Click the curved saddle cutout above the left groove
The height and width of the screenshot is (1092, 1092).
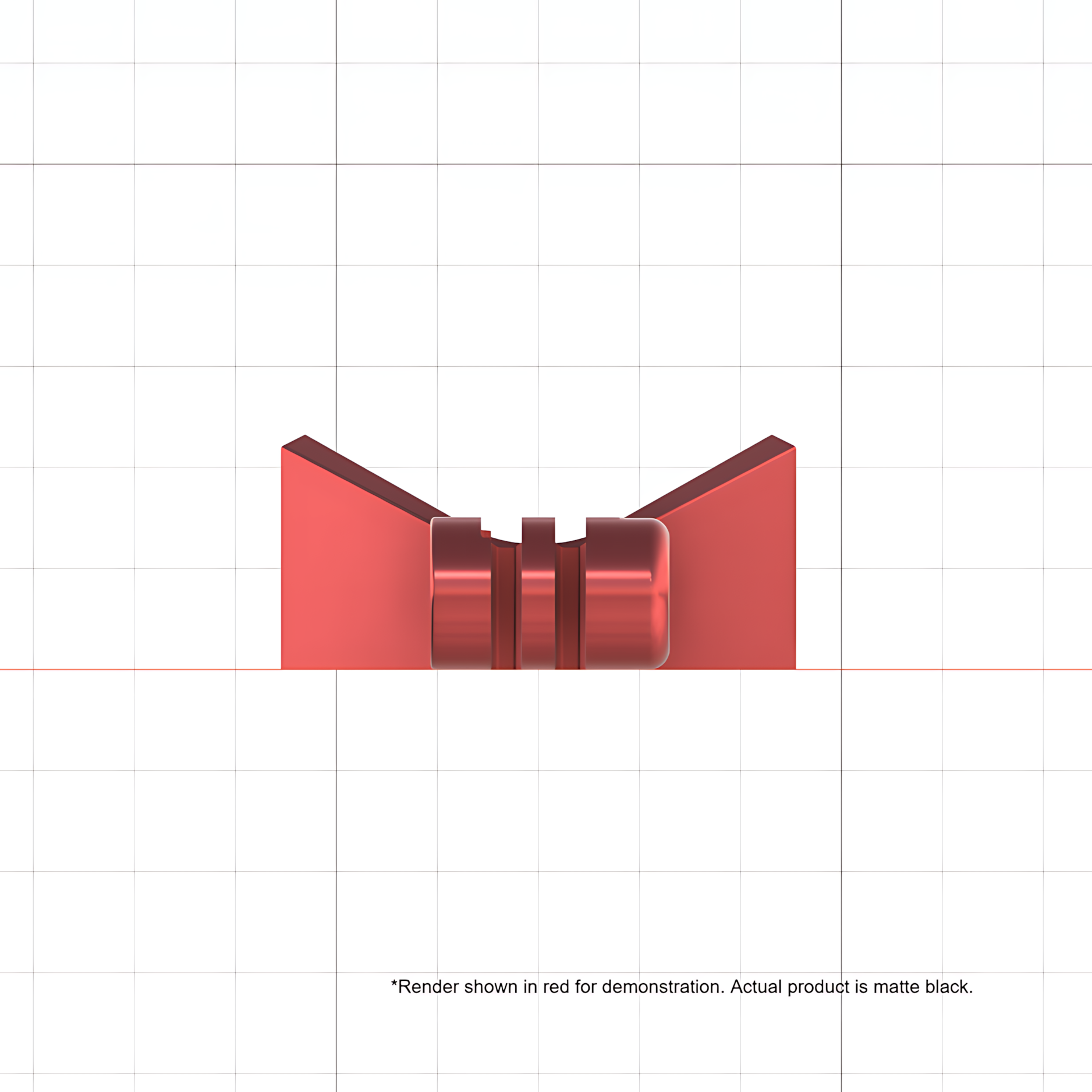[x=506, y=540]
